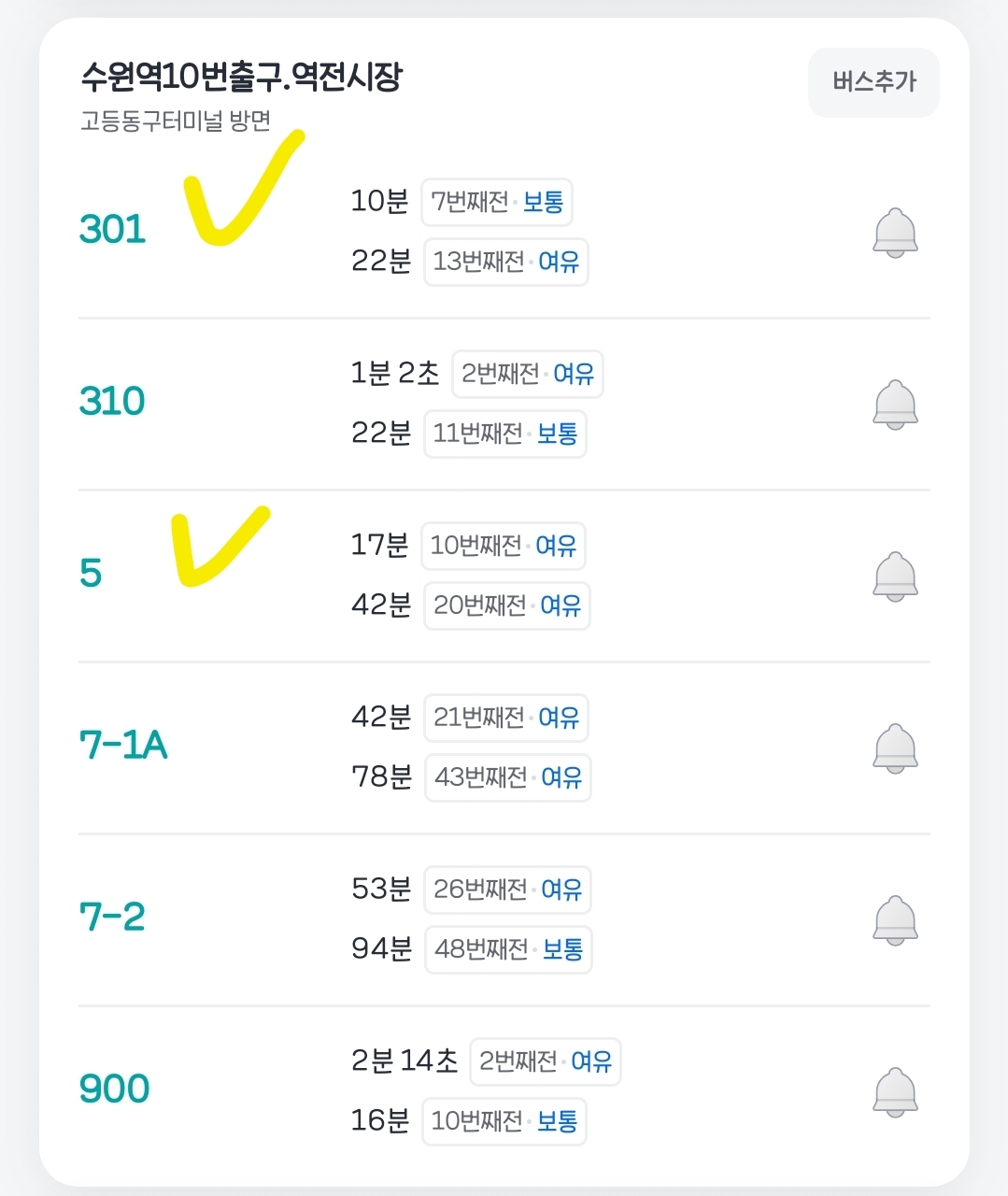Open route details for bus 301

[x=113, y=229]
